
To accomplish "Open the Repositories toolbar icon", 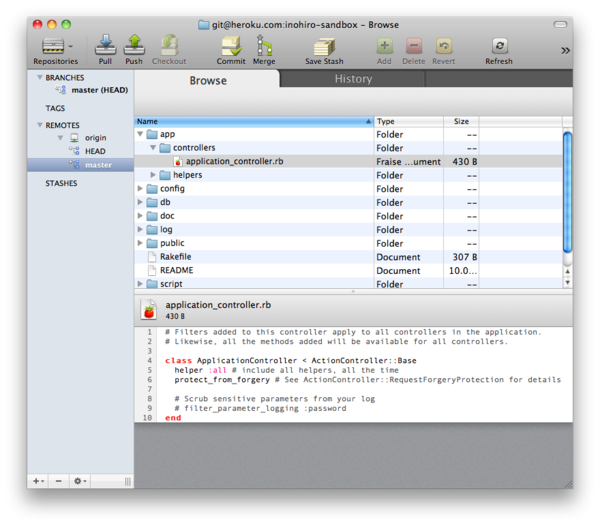I will (53, 46).
